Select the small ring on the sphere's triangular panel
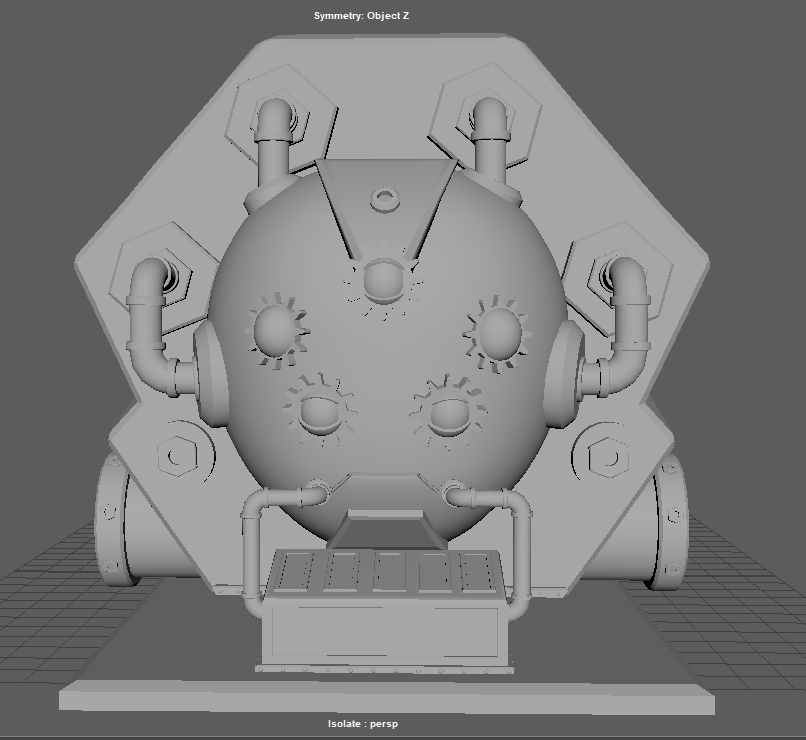806x740 pixels. coord(385,199)
